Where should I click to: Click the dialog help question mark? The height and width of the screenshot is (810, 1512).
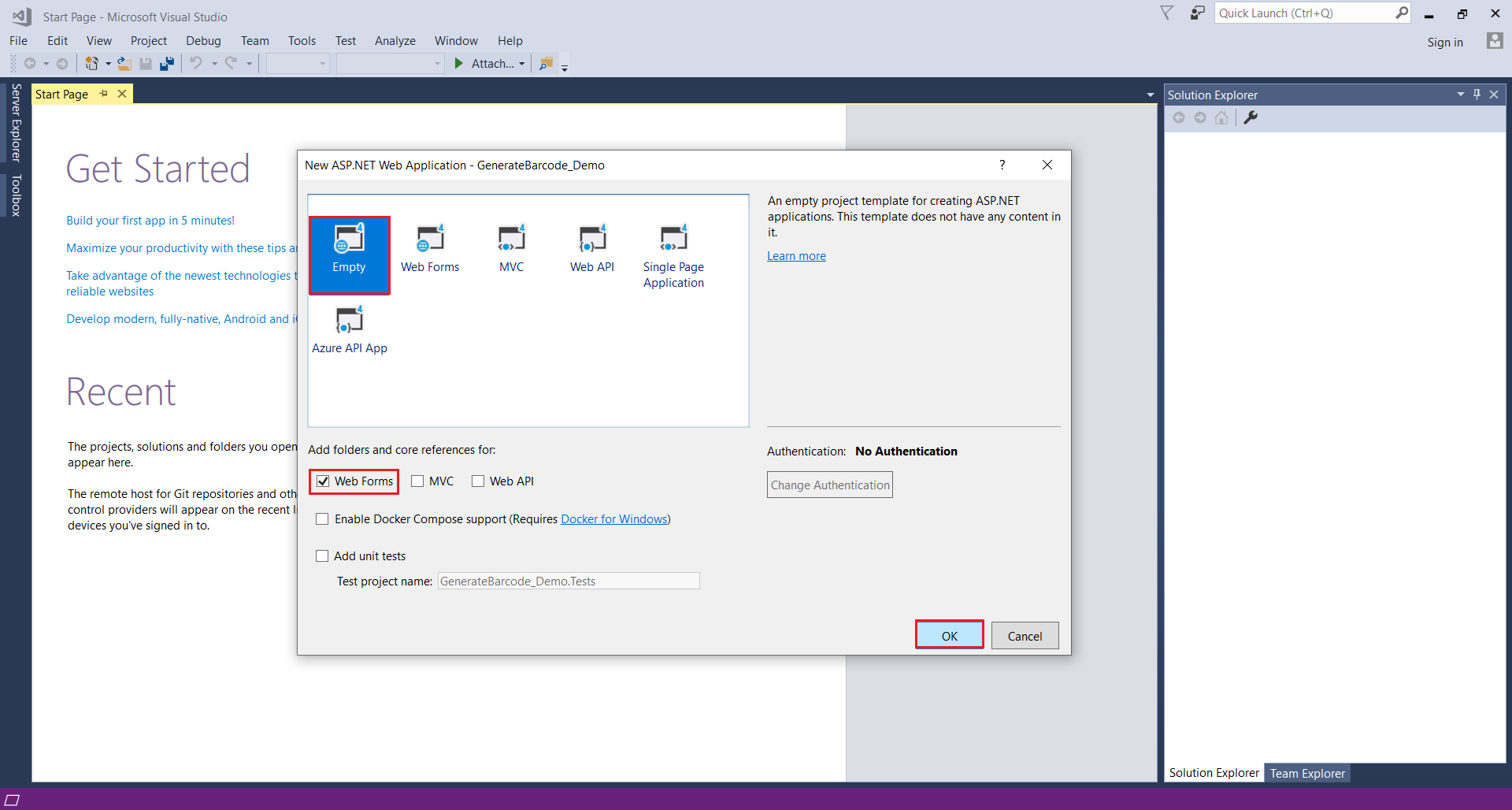pyautogui.click(x=1002, y=165)
